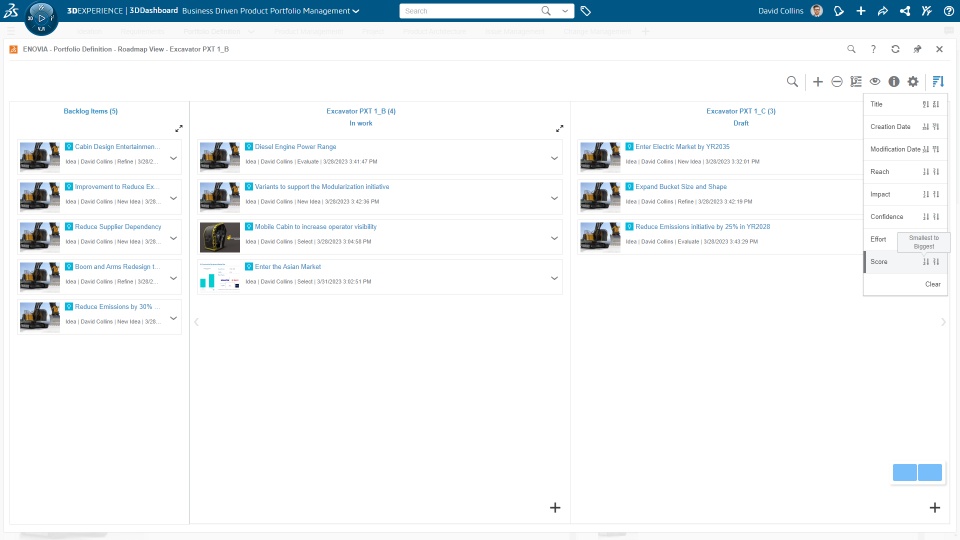The image size is (960, 540).
Task: Expand Improvement to Reduce Ex... card chevron
Action: 173,198
